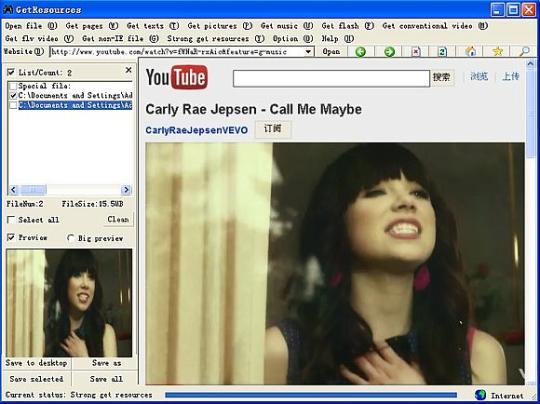Screen dimensions: 540x404
Task: Expand the Website URL dropdown
Action: [309, 52]
